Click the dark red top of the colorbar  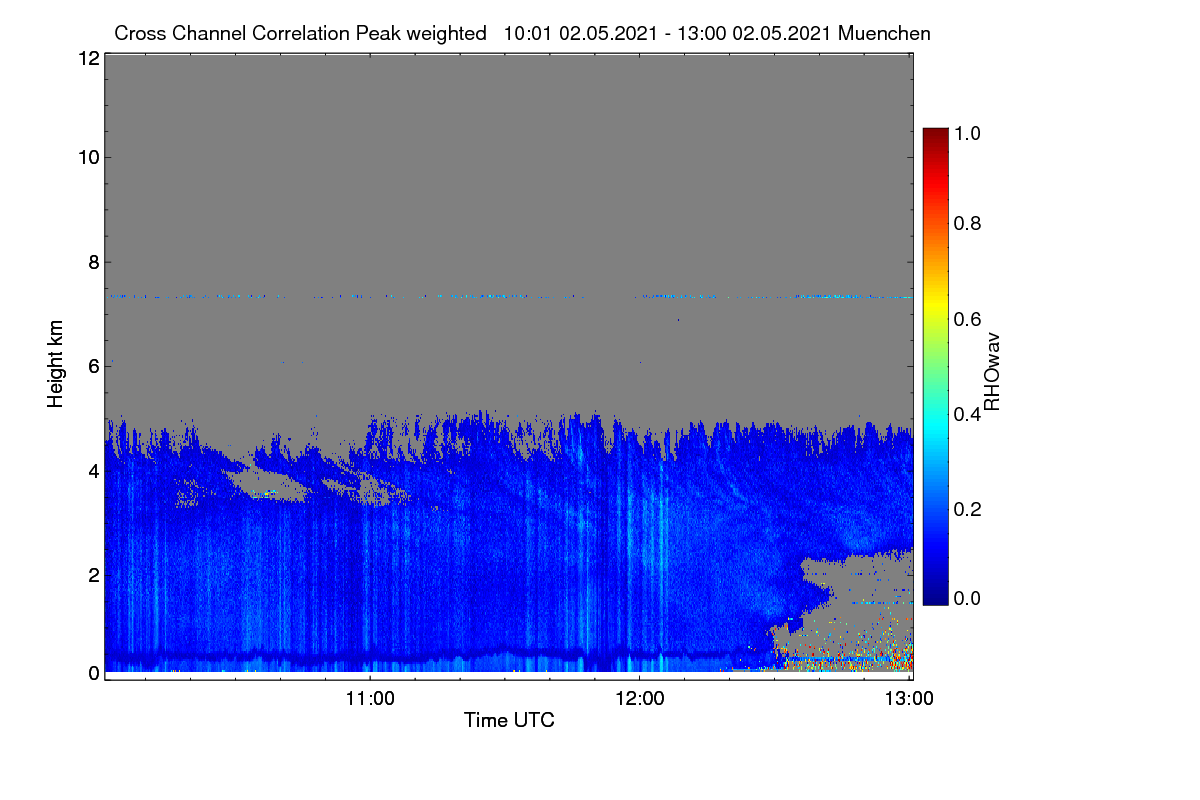click(x=934, y=135)
